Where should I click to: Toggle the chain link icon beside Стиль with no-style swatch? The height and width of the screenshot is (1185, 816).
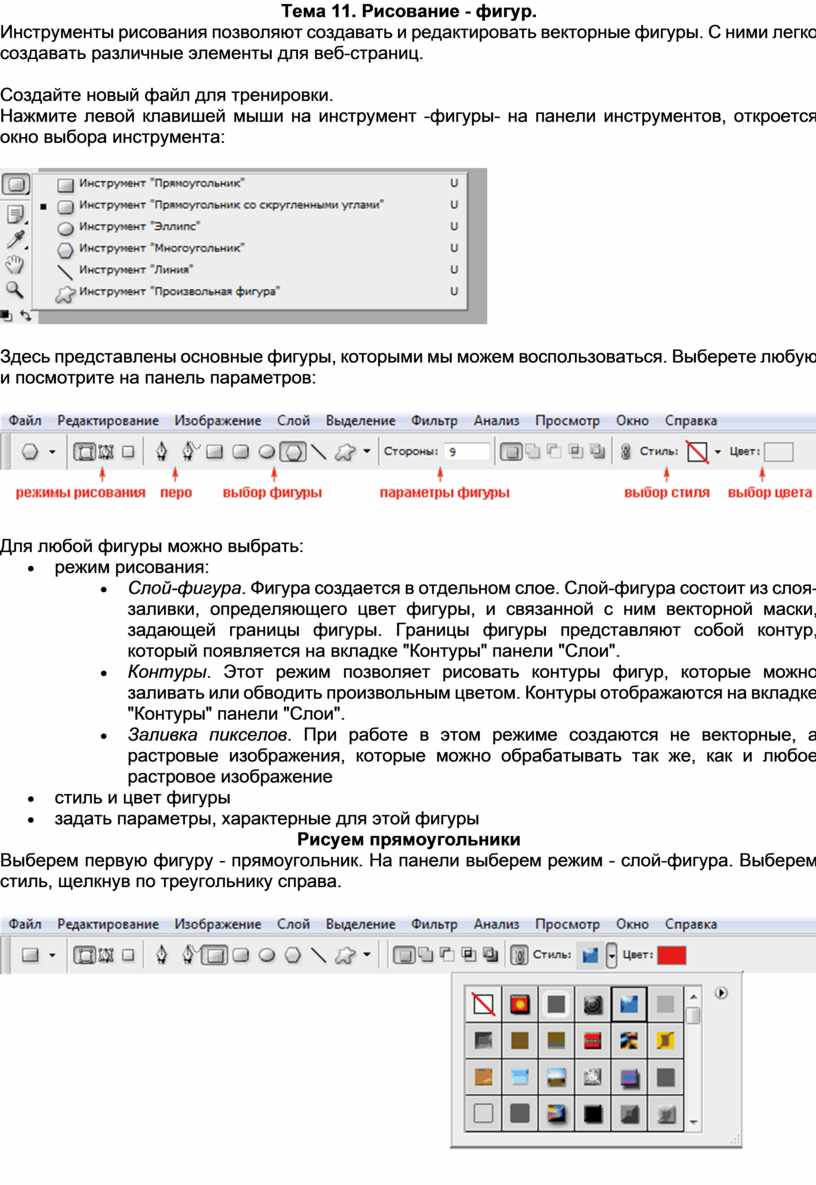click(626, 452)
